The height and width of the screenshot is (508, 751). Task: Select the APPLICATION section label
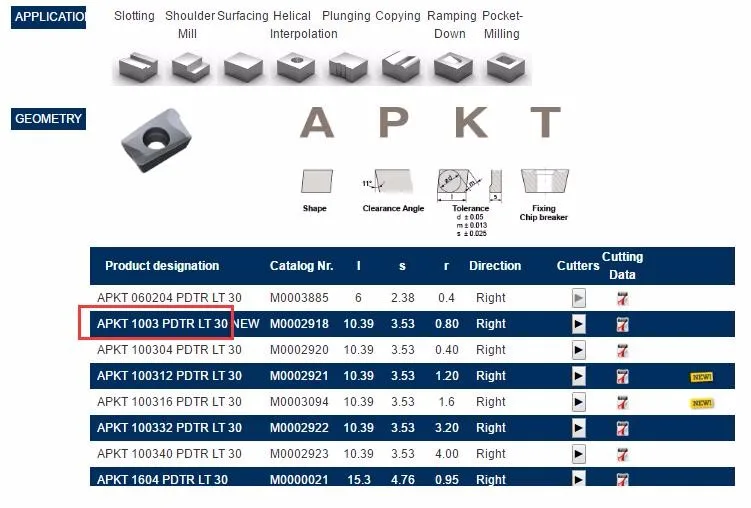48,17
